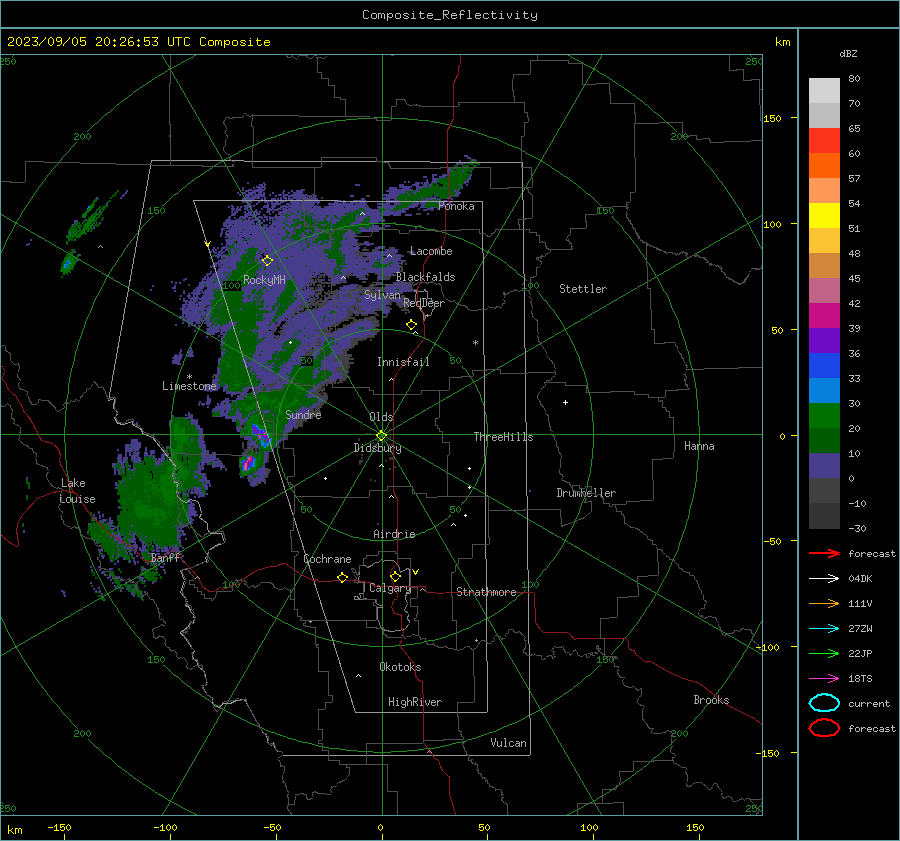
Task: Click the RockyMH label on the map
Action: (264, 280)
